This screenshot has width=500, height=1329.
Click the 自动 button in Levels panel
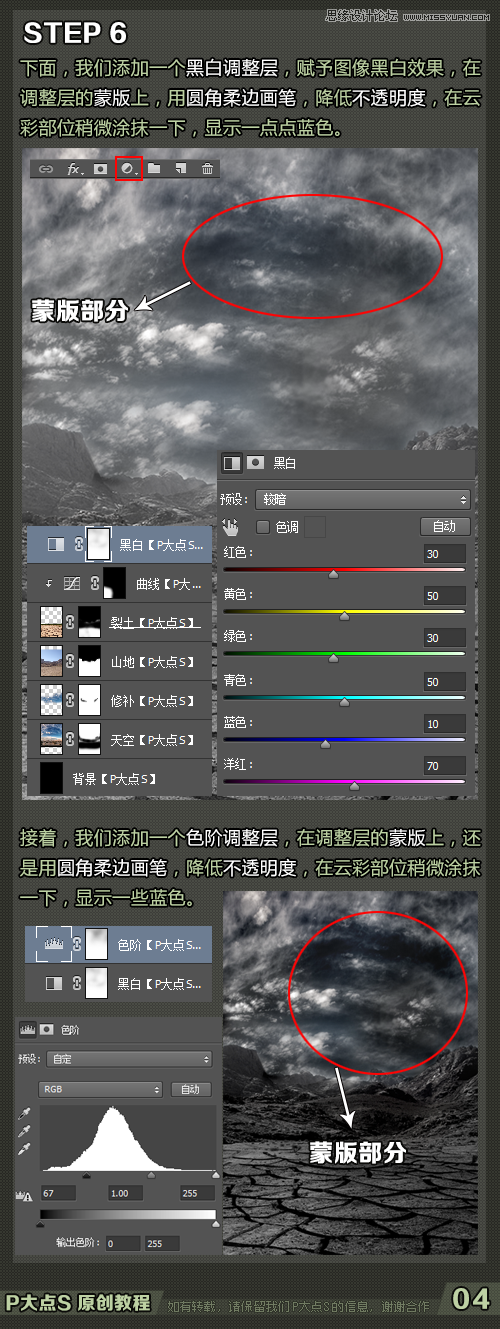pyautogui.click(x=191, y=1089)
